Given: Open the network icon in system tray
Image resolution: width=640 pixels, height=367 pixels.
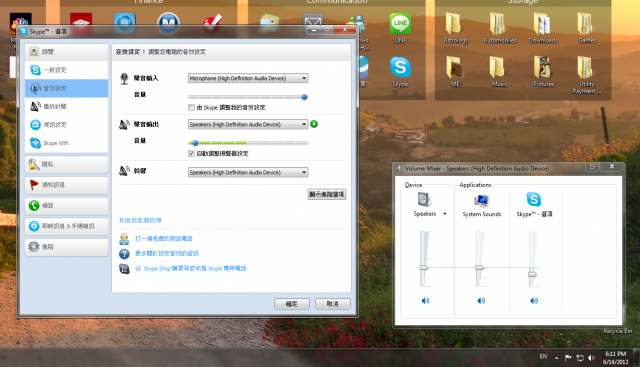Looking at the screenshot, I should (580, 358).
